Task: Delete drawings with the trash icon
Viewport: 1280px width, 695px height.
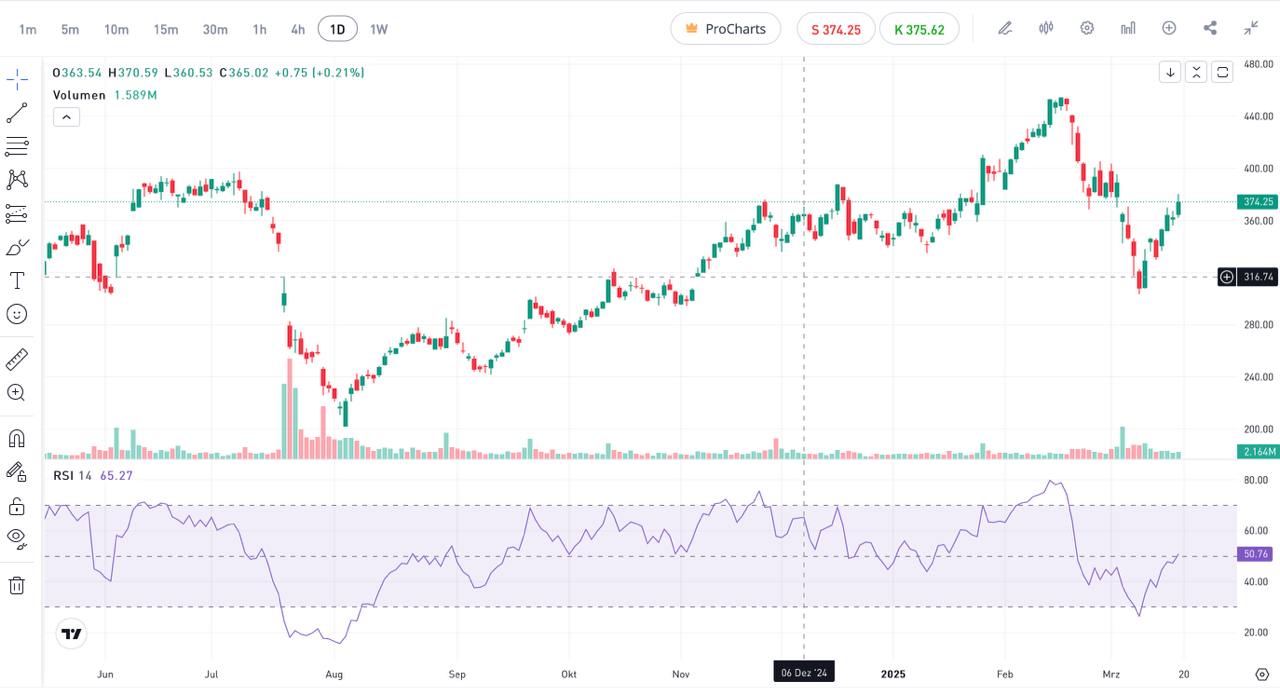Action: [17, 585]
